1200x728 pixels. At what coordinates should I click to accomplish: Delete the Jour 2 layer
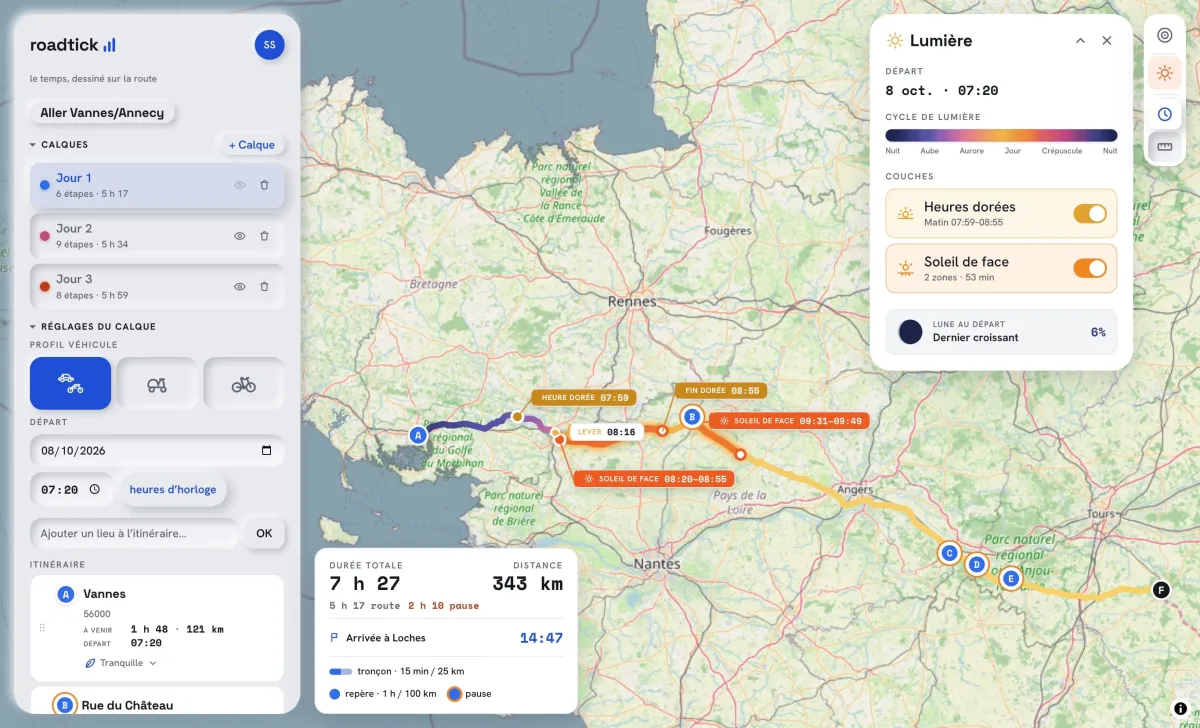pyautogui.click(x=264, y=236)
